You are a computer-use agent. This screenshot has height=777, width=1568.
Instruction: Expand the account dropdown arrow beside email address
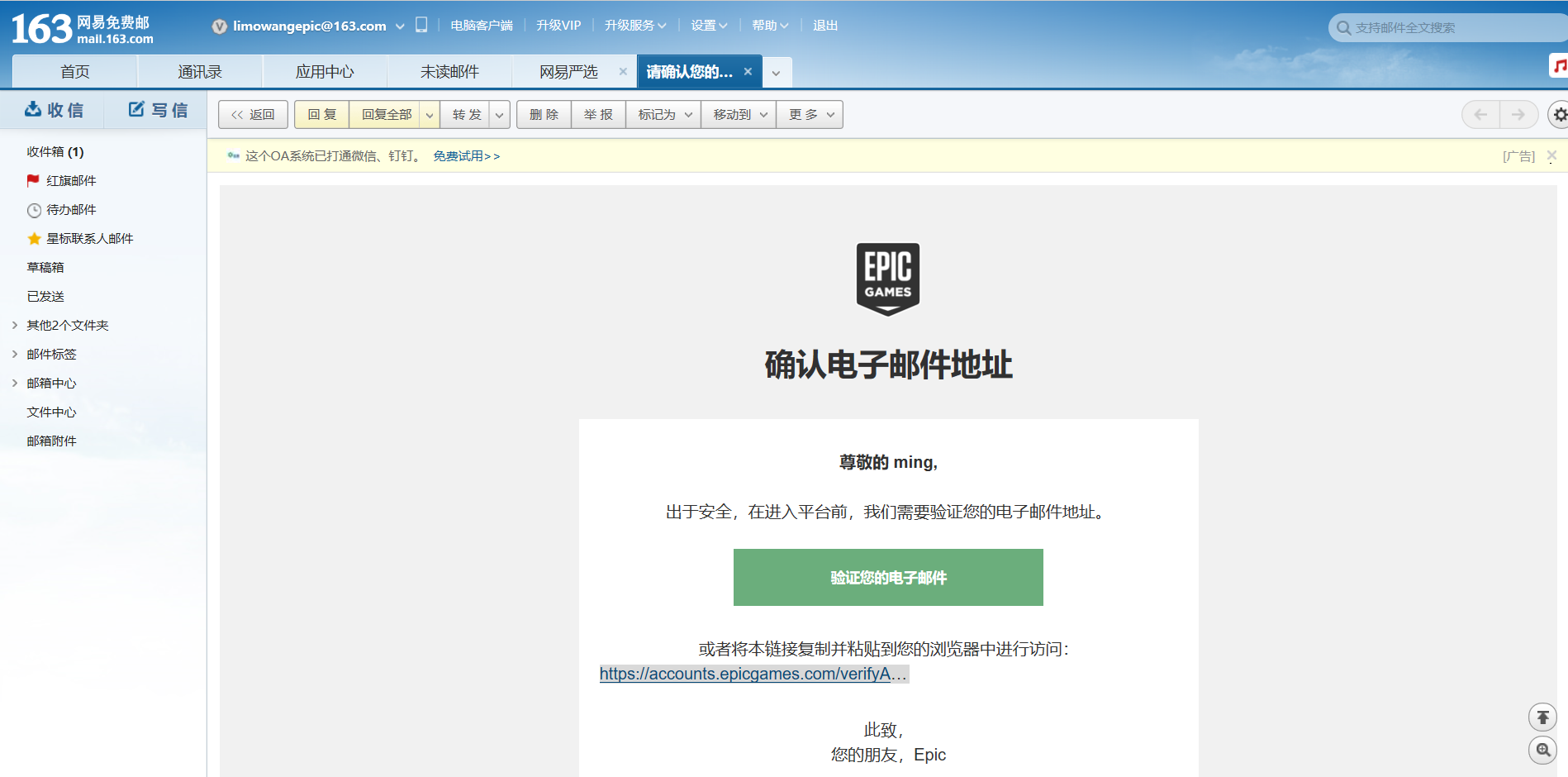(400, 26)
